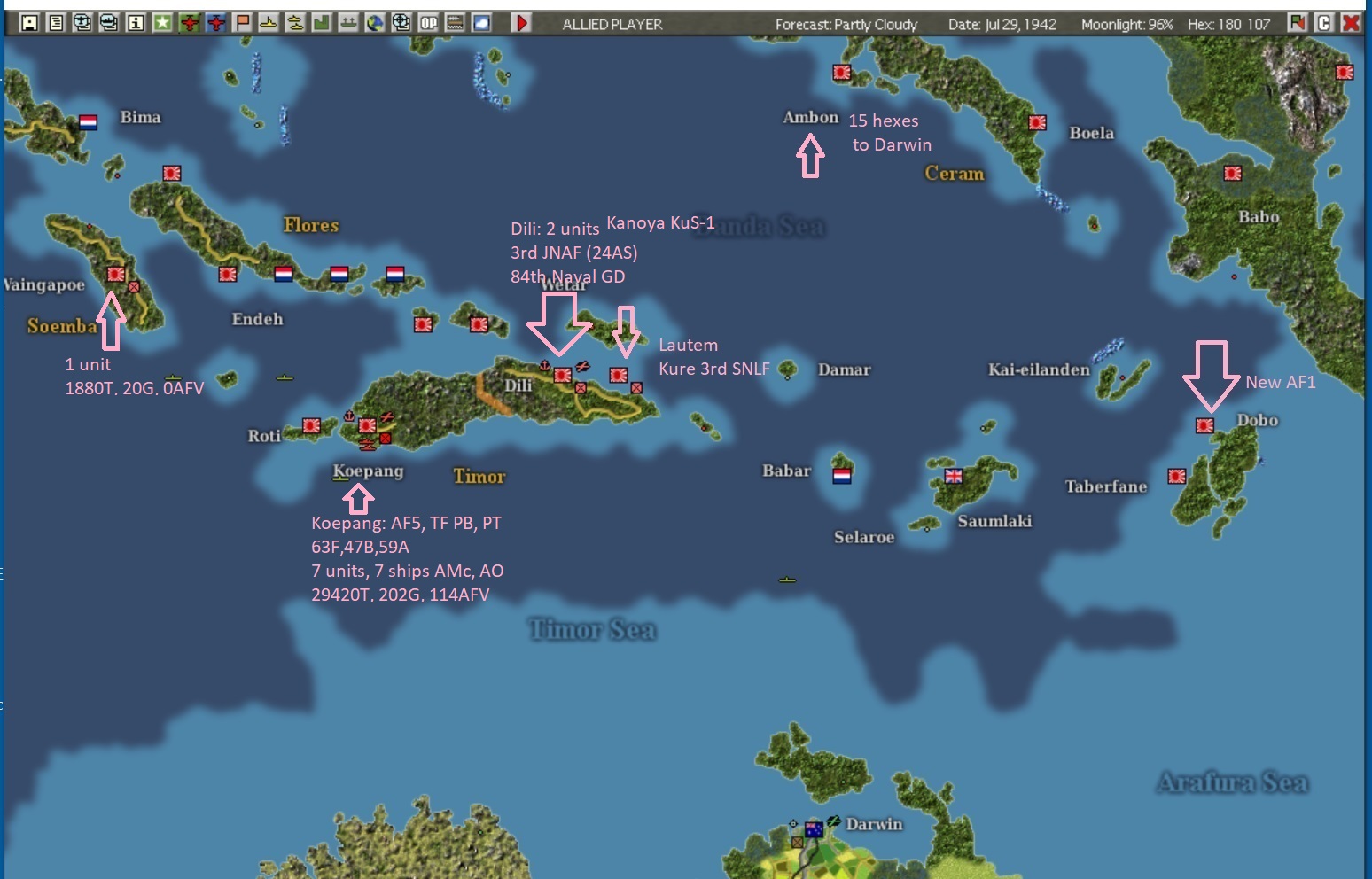1372x879 pixels.
Task: Click the Ceram island label
Action: coord(954,174)
